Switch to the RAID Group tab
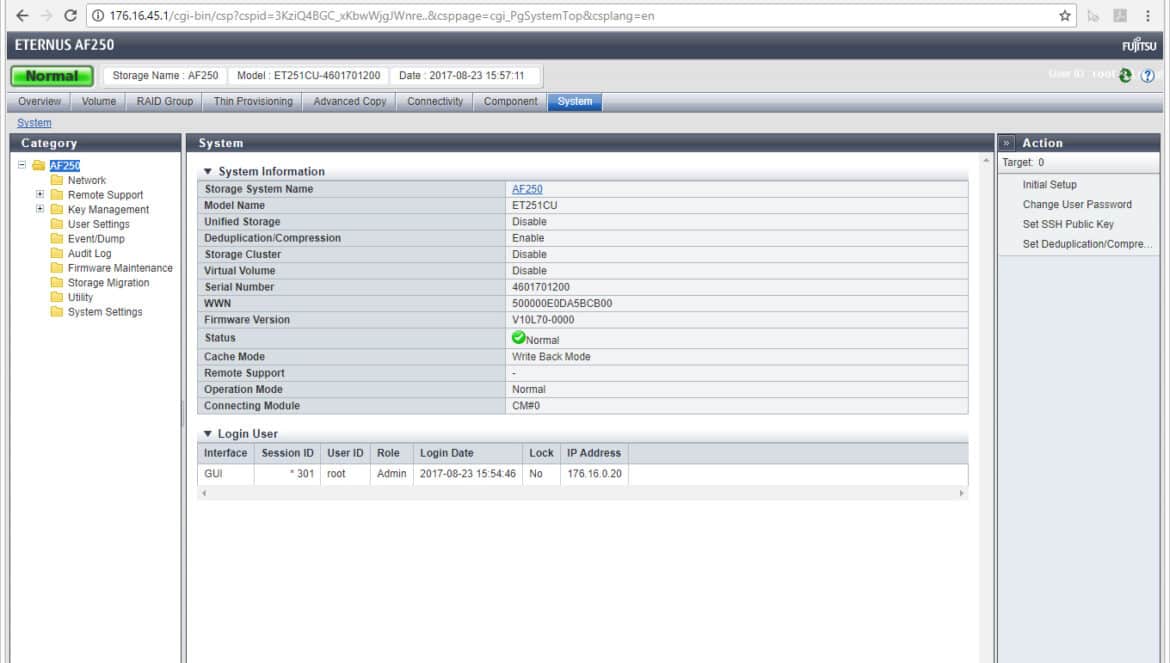This screenshot has width=1170, height=663. click(x=165, y=101)
